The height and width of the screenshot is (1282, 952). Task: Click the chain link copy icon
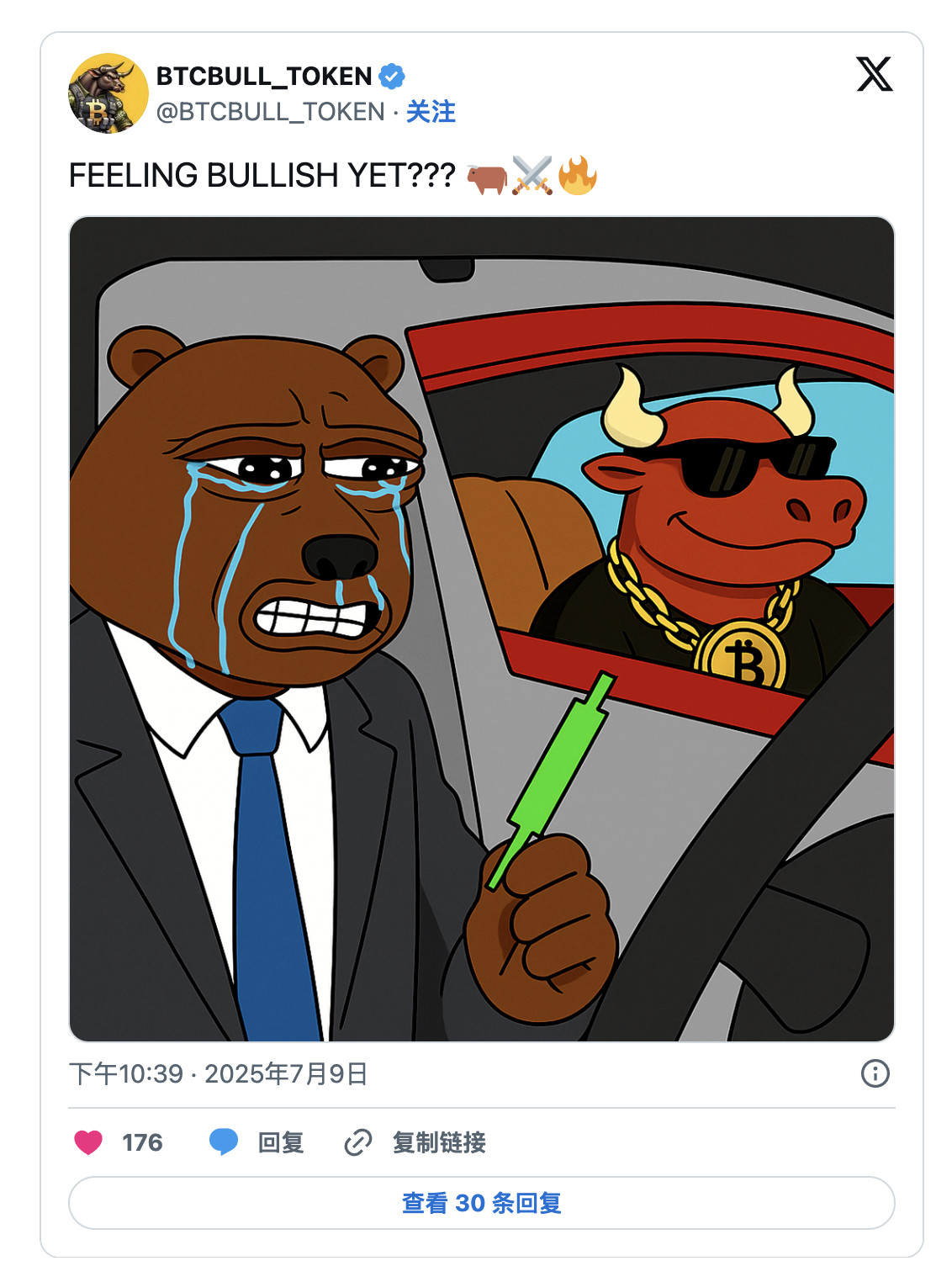[358, 1142]
